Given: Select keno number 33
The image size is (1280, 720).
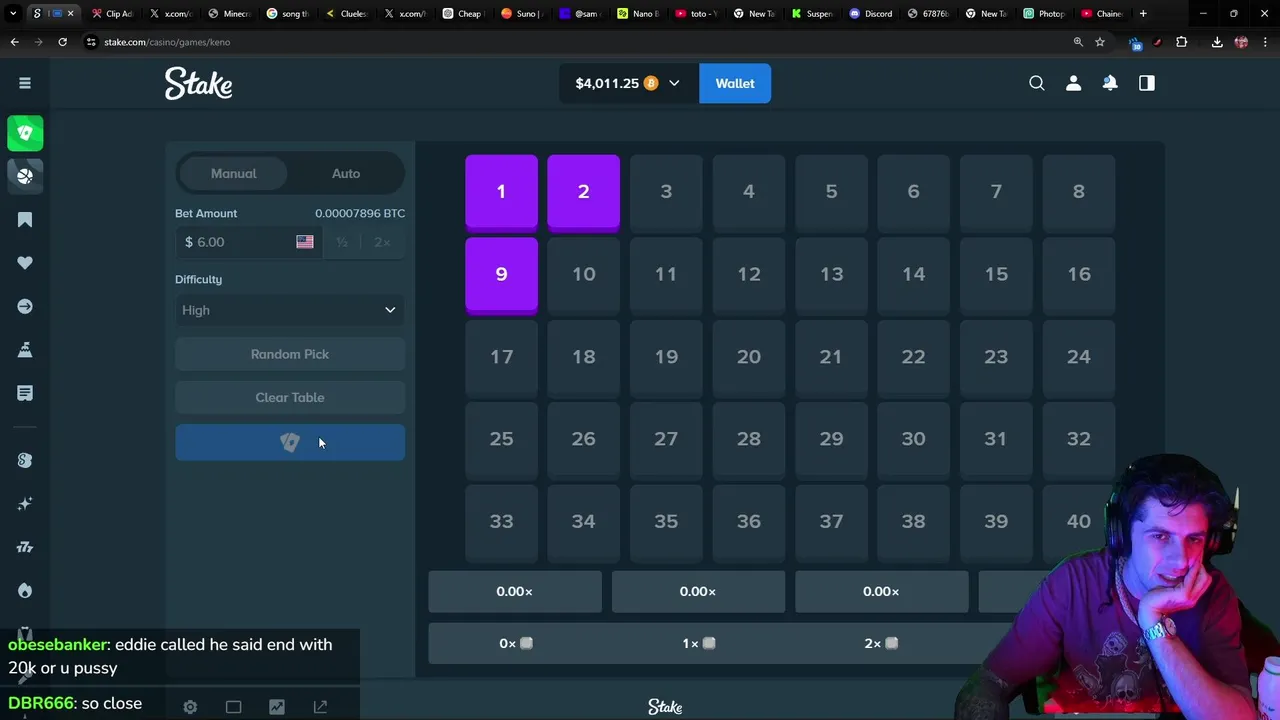Looking at the screenshot, I should (x=501, y=523).
